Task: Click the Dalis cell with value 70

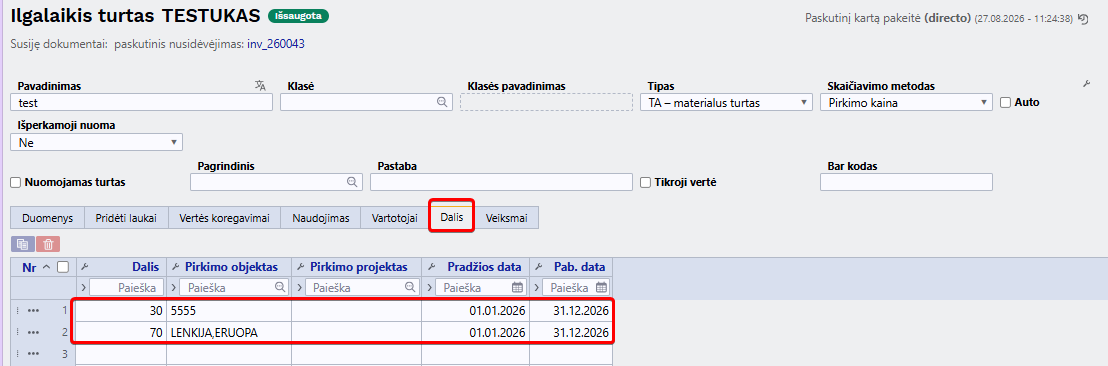Action: (122, 332)
